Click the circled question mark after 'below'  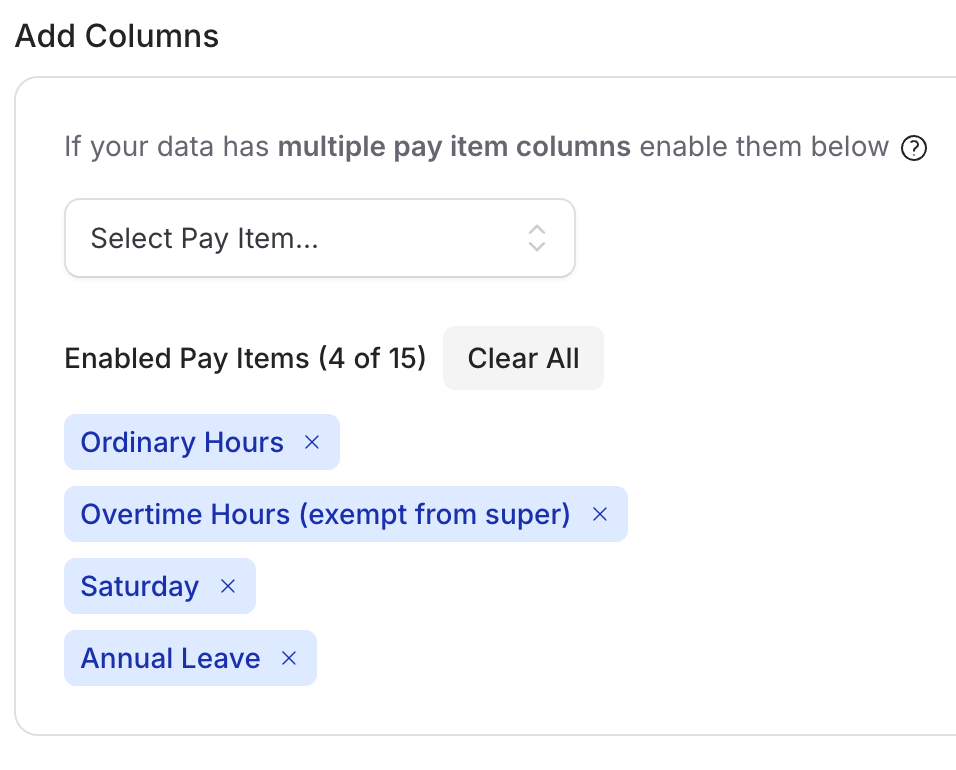point(913,148)
